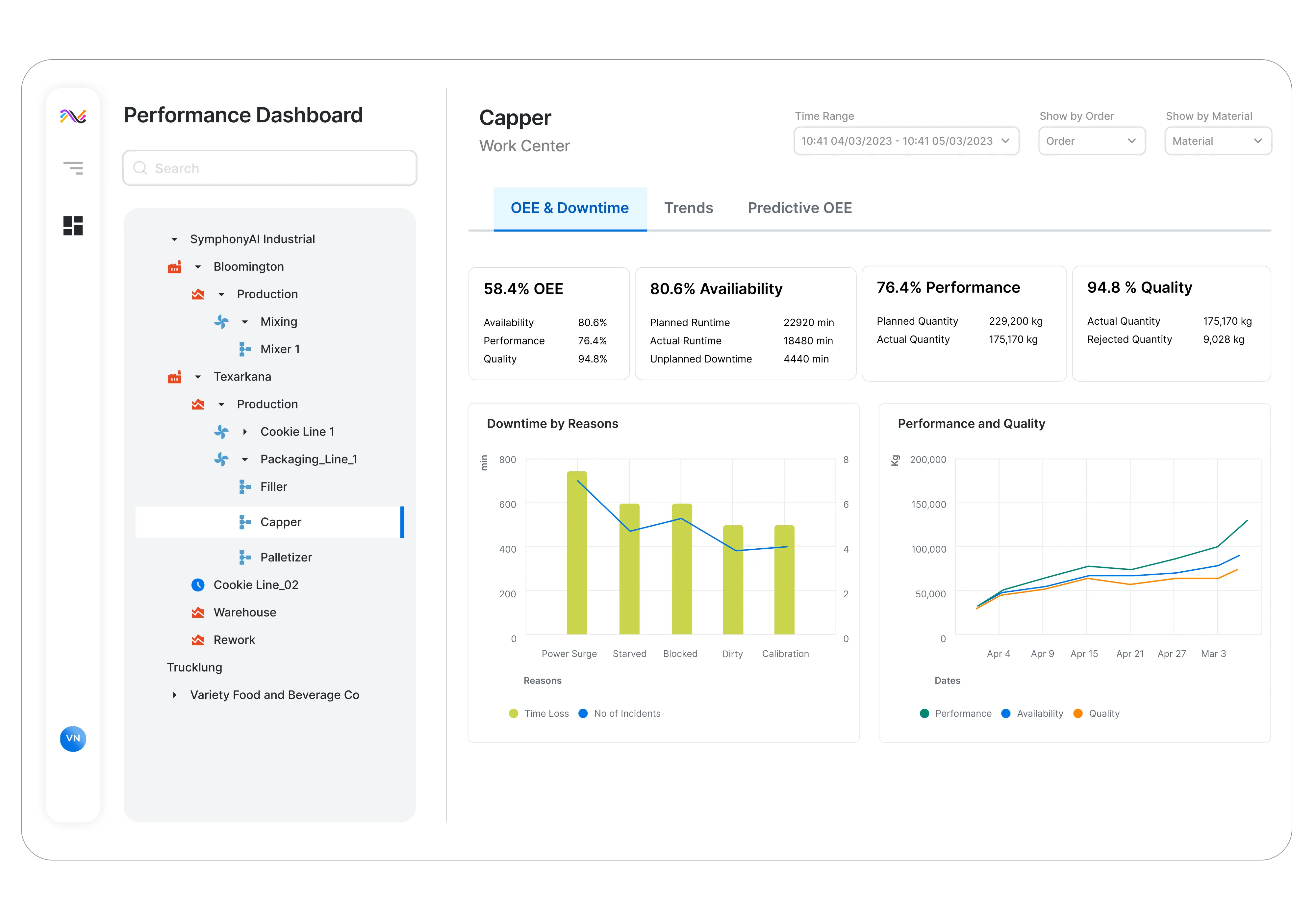Click the Palletizer equipment icon
This screenshot has width=1316, height=921.
245,557
